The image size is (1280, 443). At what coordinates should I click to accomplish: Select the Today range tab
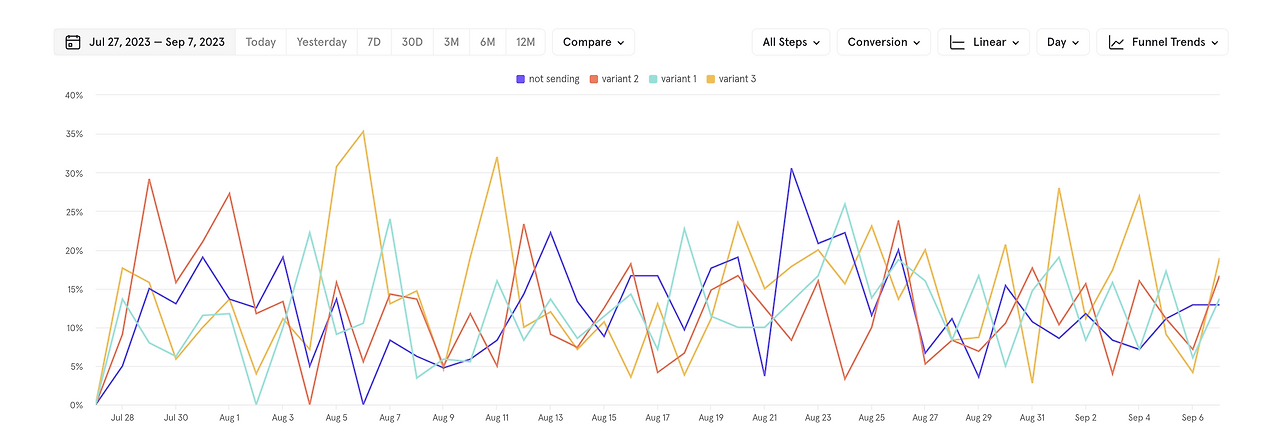click(x=261, y=42)
